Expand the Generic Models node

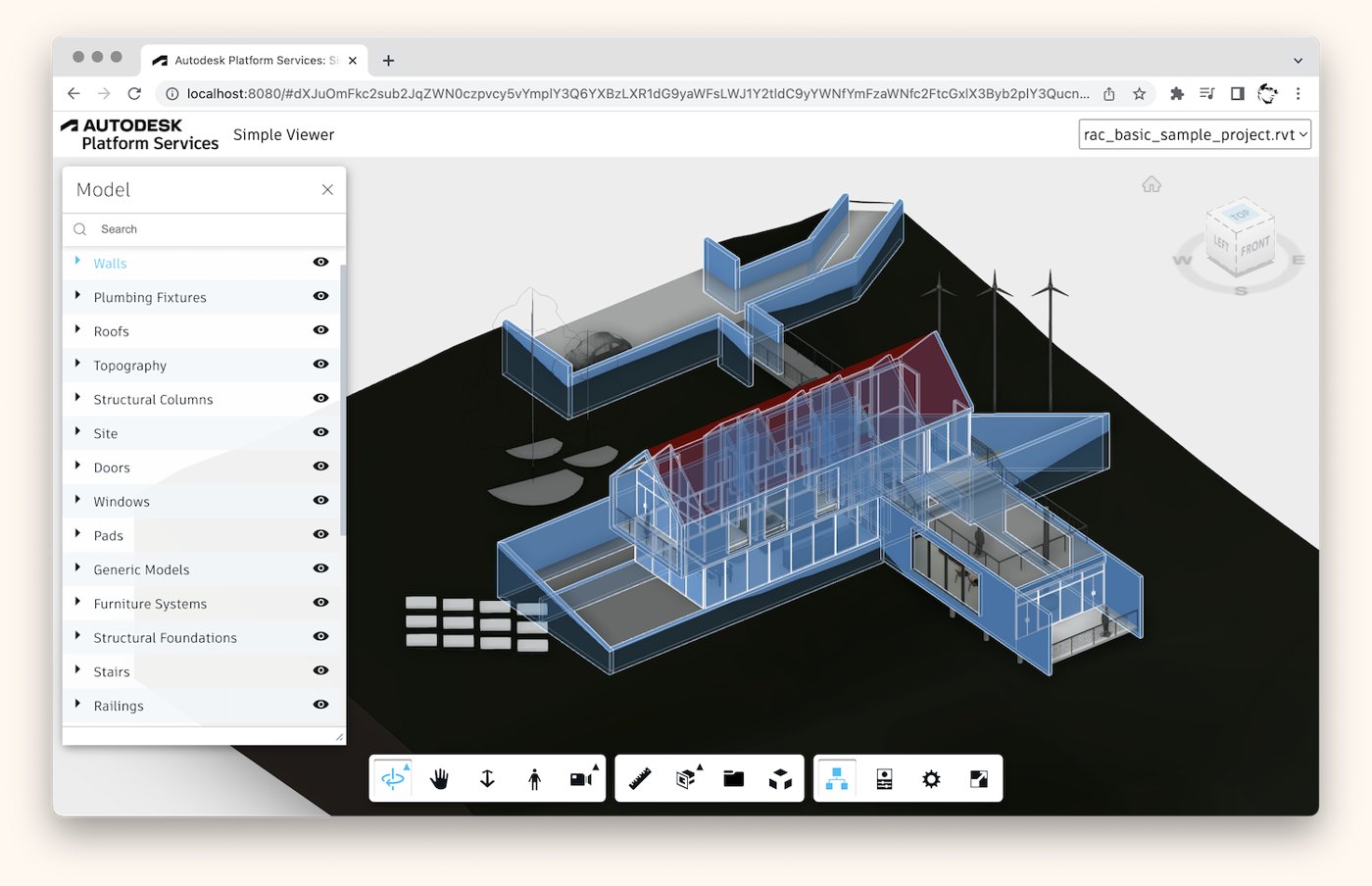(77, 567)
